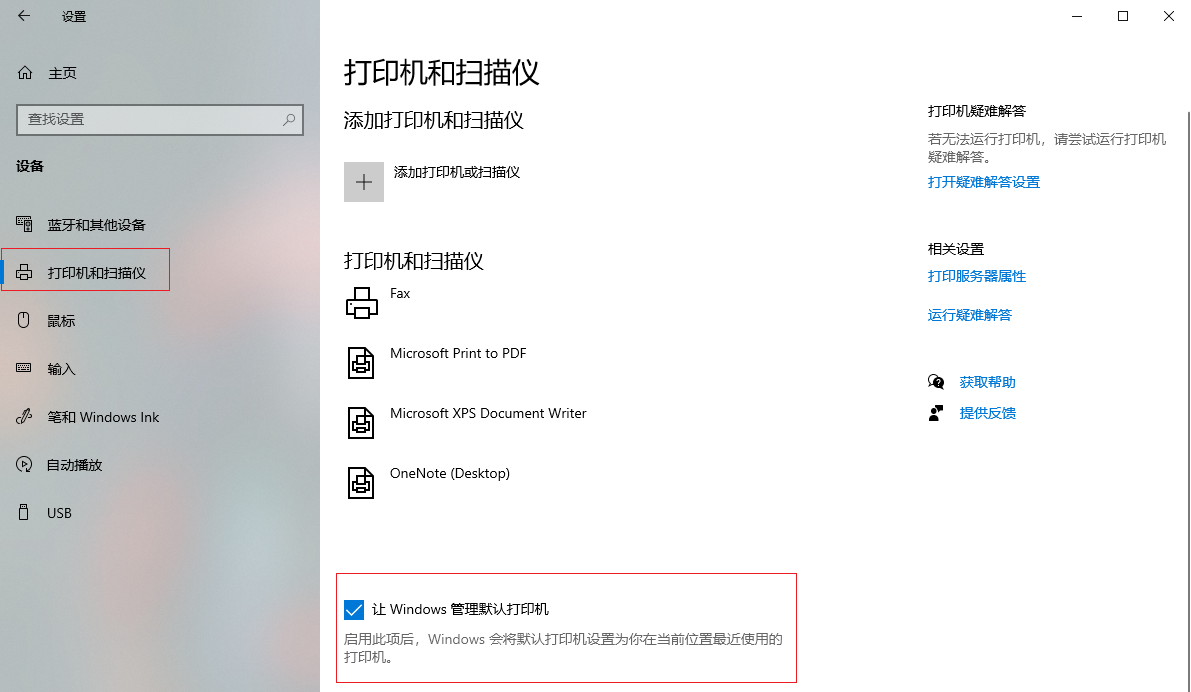The width and height of the screenshot is (1191, 692).
Task: Uncheck 让 Windows 管理默认打印机 checkbox
Action: pyautogui.click(x=354, y=610)
